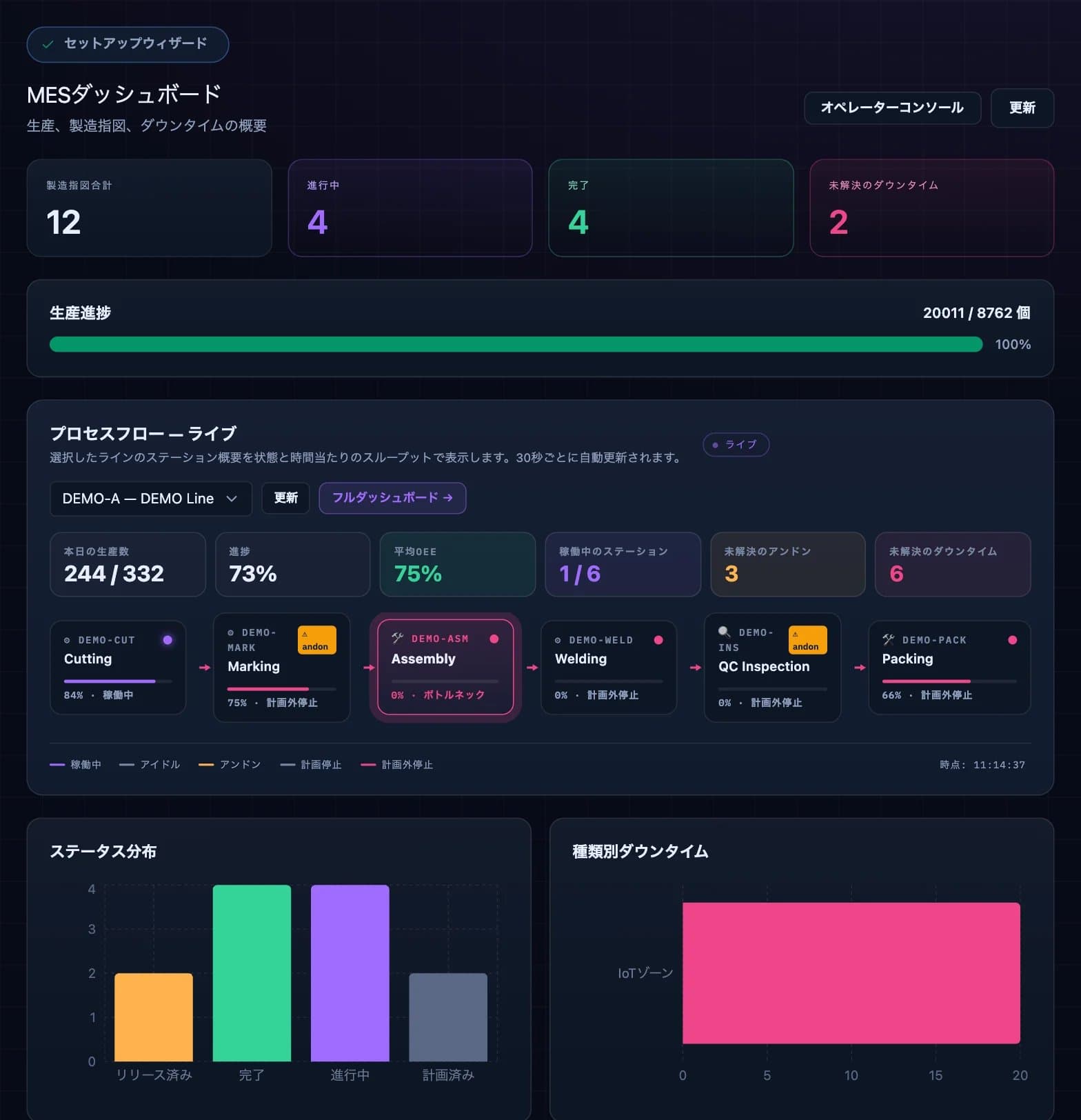This screenshot has width=1081, height=1120.
Task: Open the フルダッシュボード link
Action: coord(392,498)
